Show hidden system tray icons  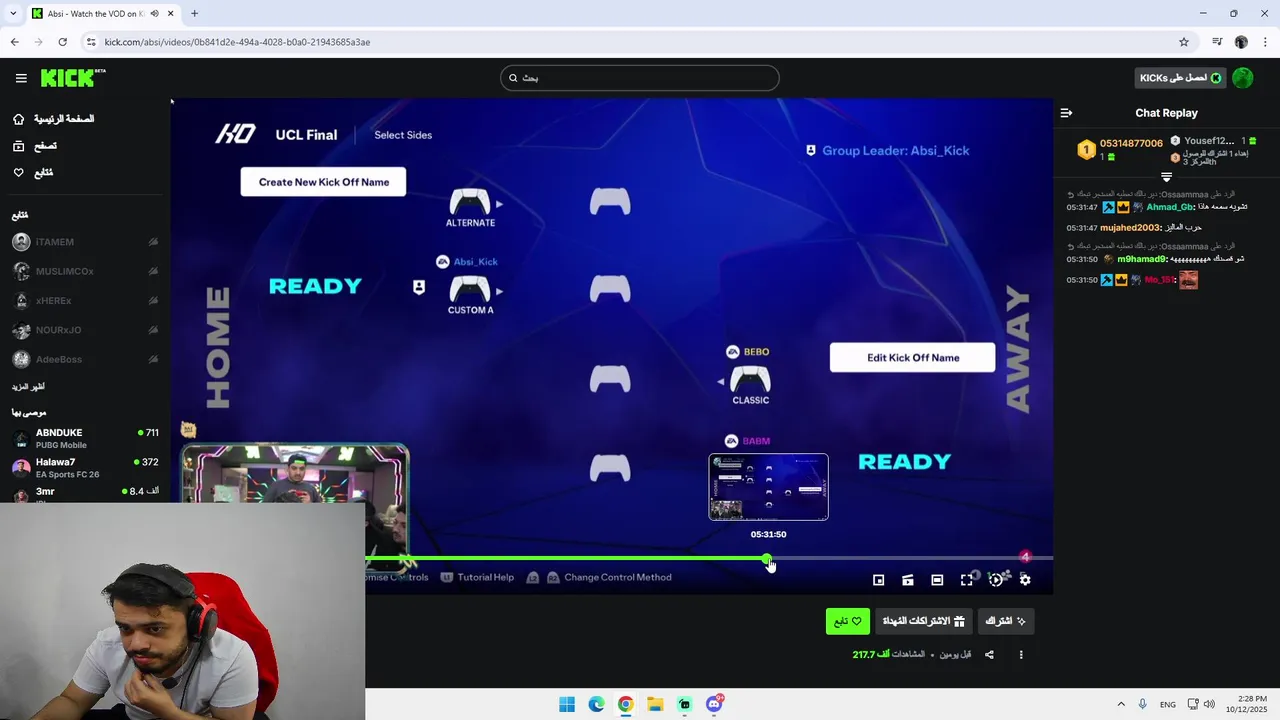click(1121, 704)
